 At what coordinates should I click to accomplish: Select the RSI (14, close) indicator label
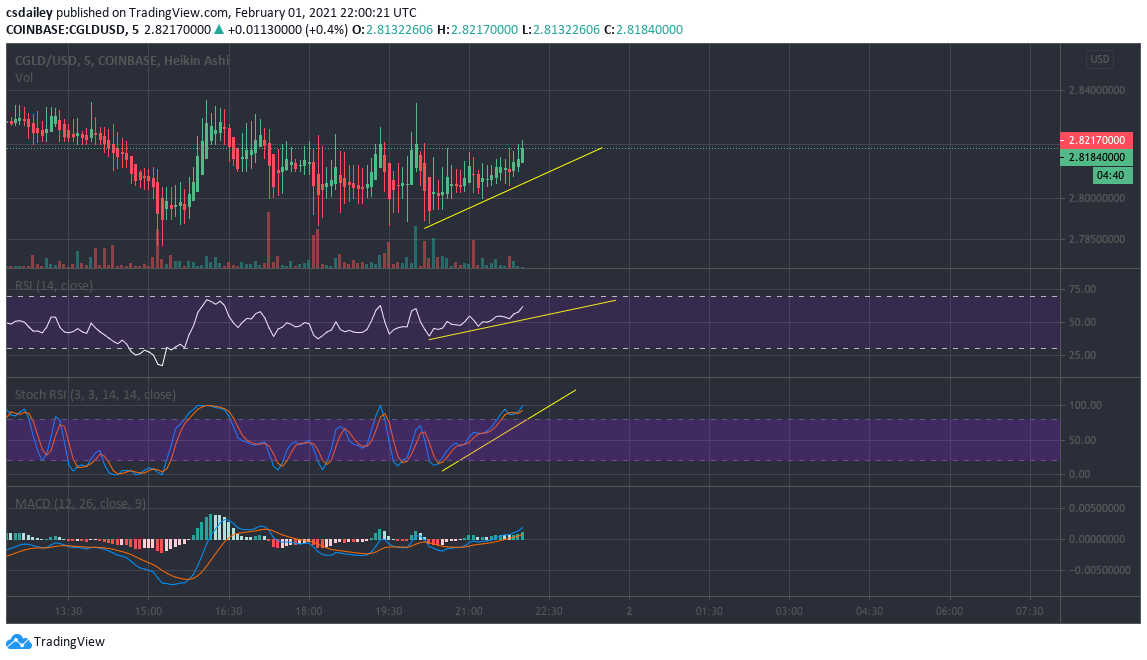coord(53,285)
